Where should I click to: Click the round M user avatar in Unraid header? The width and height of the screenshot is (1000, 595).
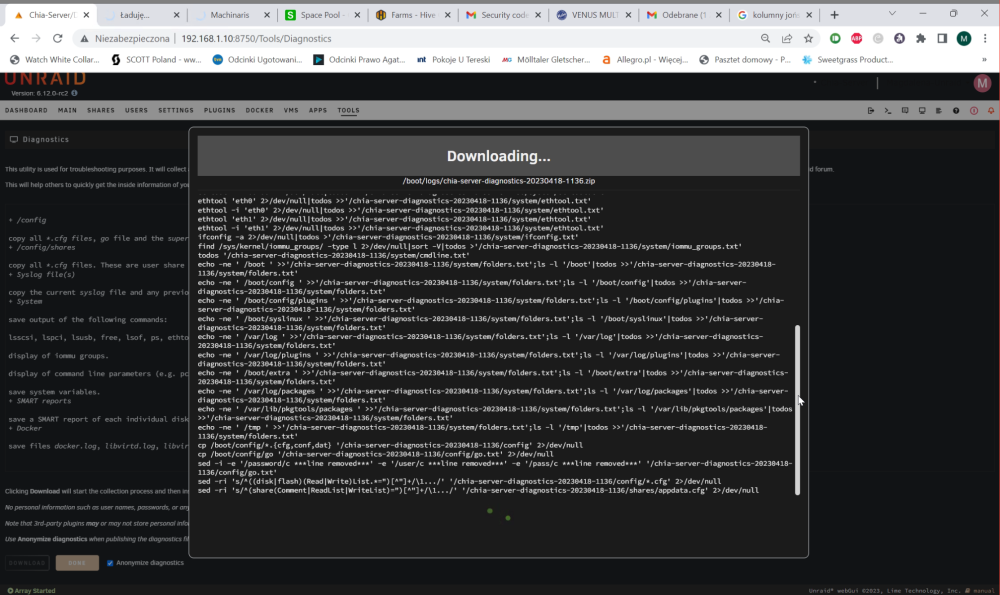coord(982,83)
